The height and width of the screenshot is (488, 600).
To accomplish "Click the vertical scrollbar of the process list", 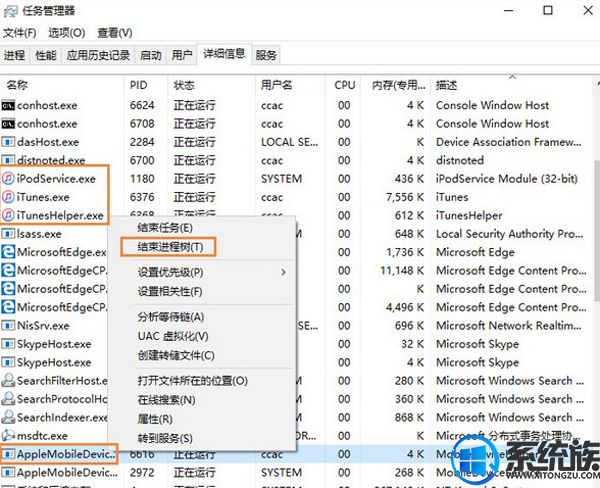I will tap(597, 230).
